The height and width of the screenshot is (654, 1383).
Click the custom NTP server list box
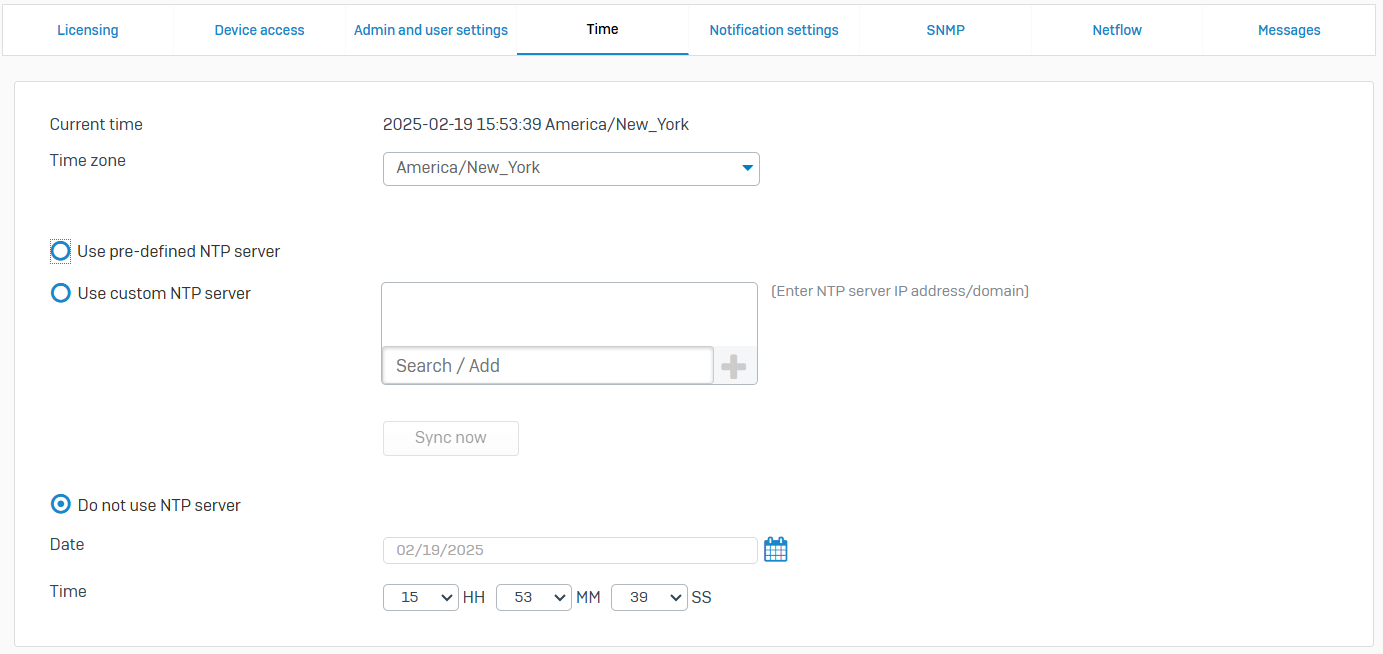569,314
